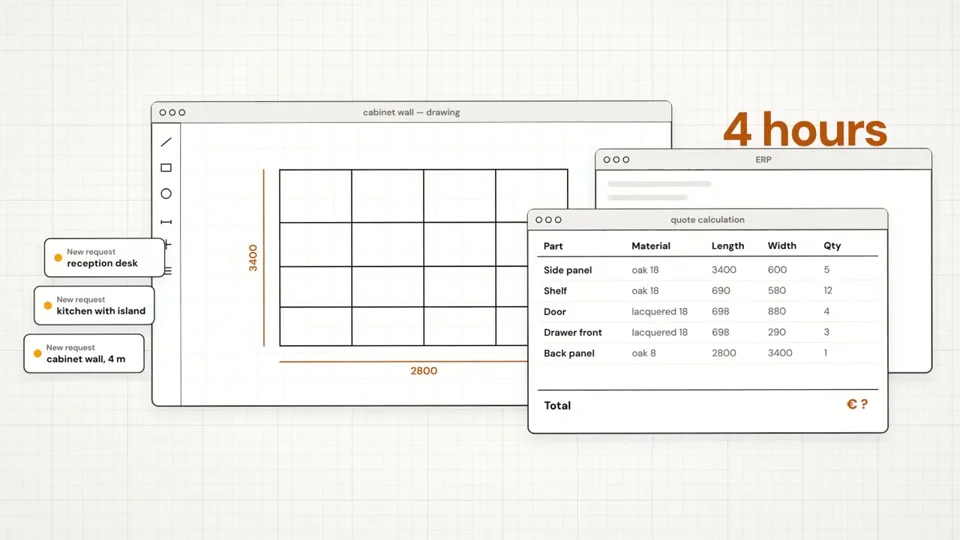Open the 'cabinet wall, 4 m' request card
Image resolution: width=960 pixels, height=540 pixels.
point(84,353)
